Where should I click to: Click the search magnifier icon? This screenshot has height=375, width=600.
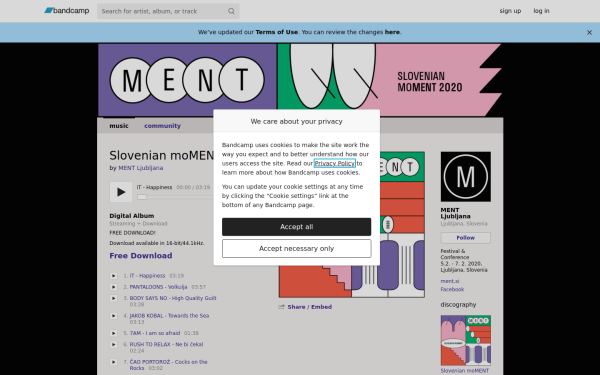pyautogui.click(x=231, y=11)
